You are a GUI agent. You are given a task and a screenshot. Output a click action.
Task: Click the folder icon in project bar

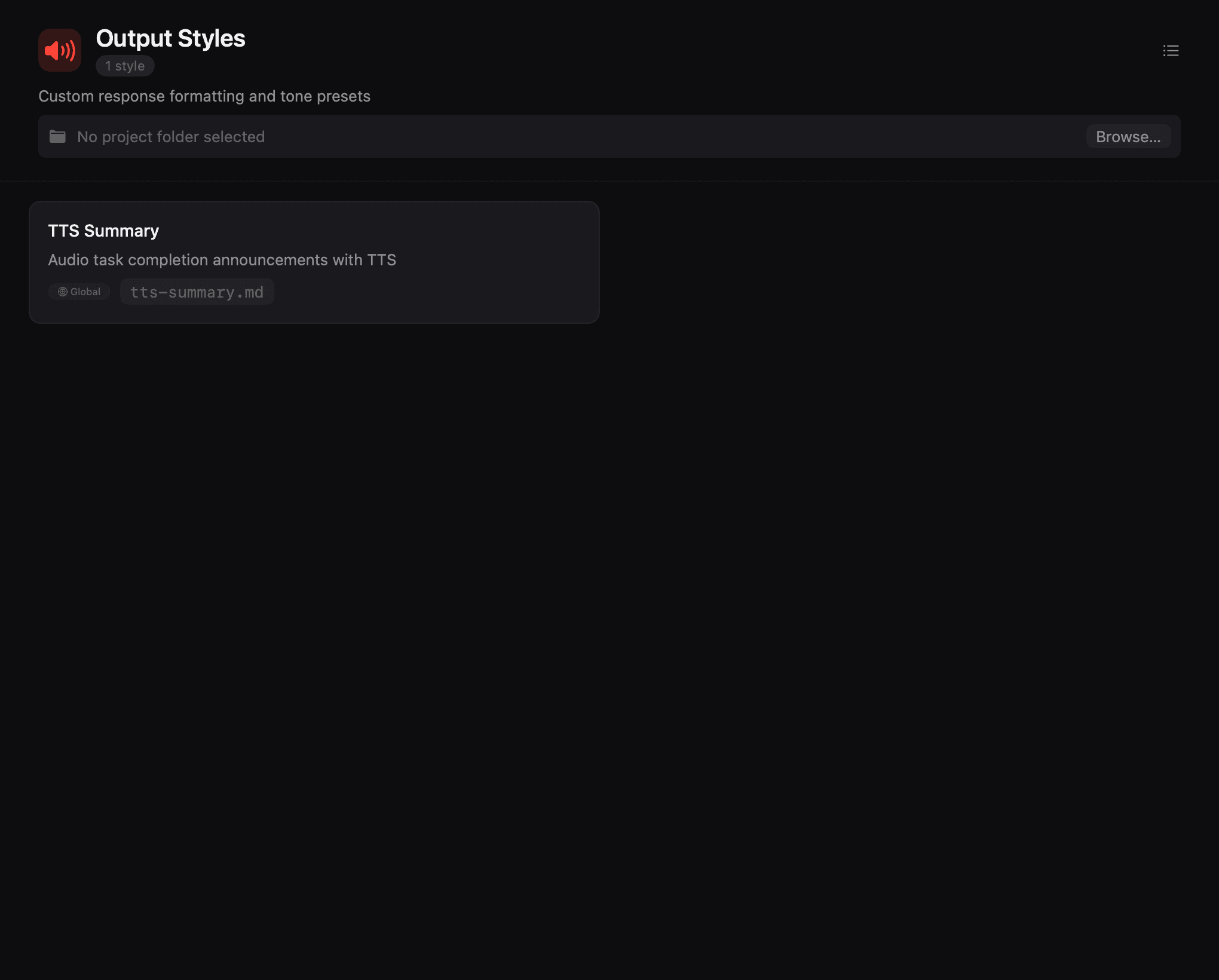click(57, 137)
